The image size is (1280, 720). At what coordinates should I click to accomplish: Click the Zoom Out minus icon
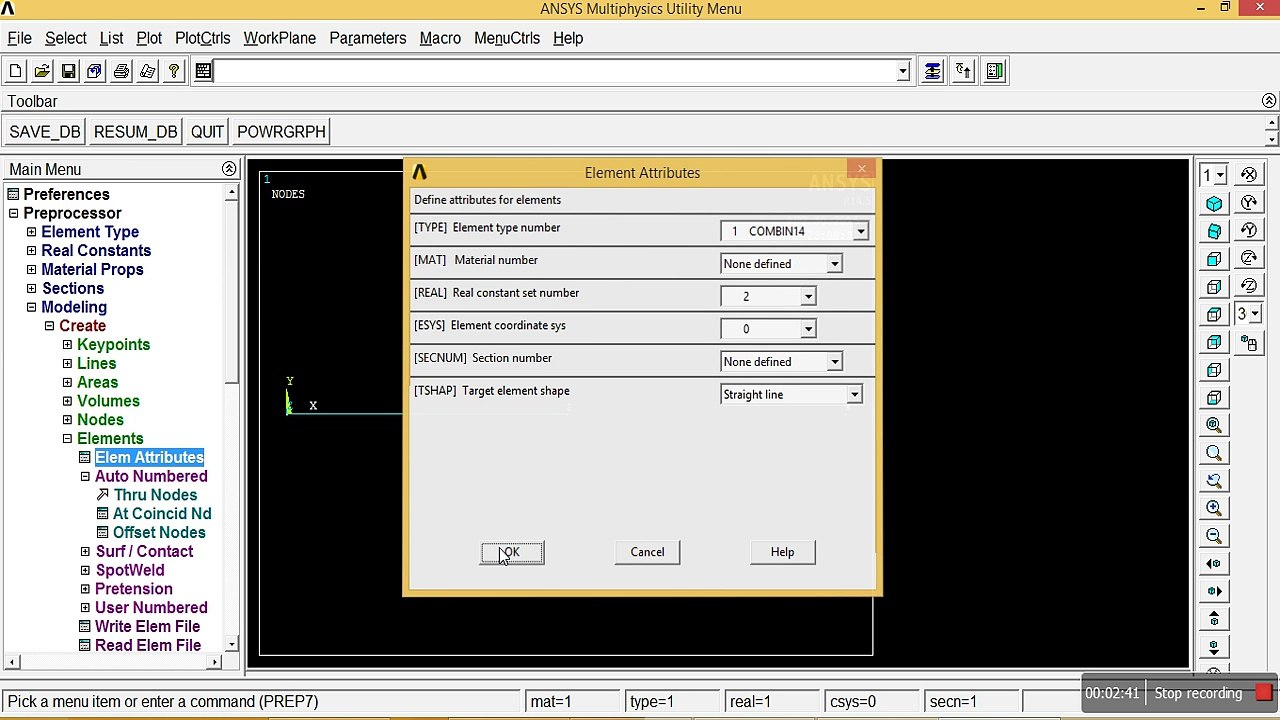[x=1214, y=536]
